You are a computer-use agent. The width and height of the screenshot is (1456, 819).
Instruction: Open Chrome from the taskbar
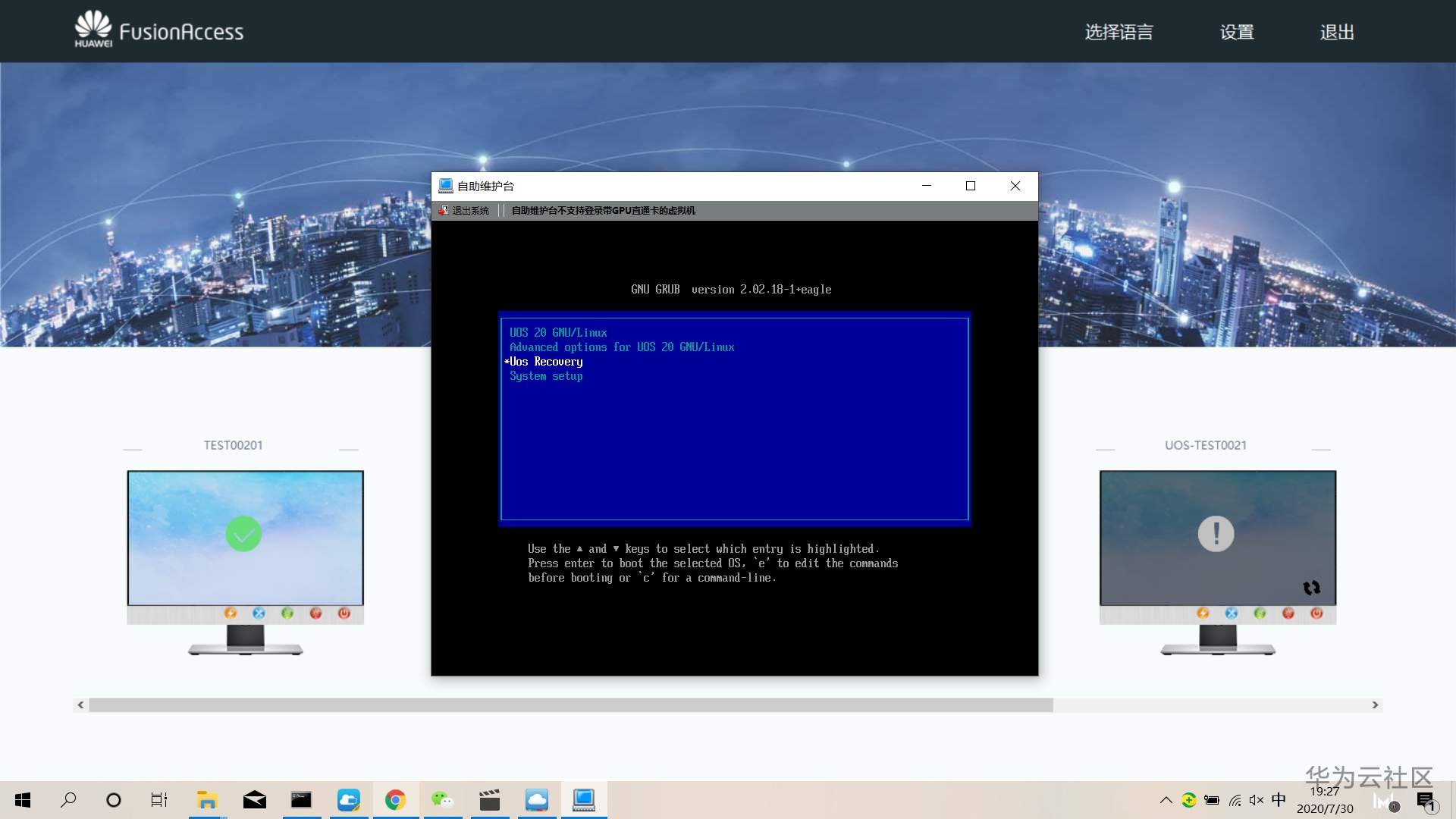[x=395, y=800]
